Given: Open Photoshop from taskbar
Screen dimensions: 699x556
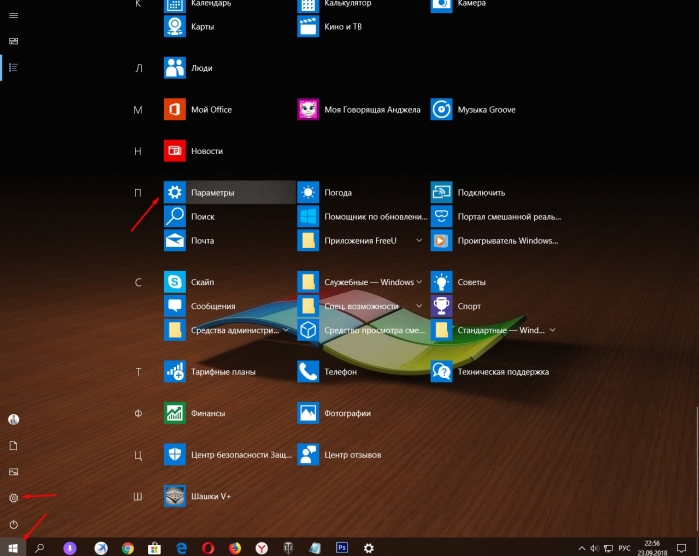Looking at the screenshot, I should (342, 548).
